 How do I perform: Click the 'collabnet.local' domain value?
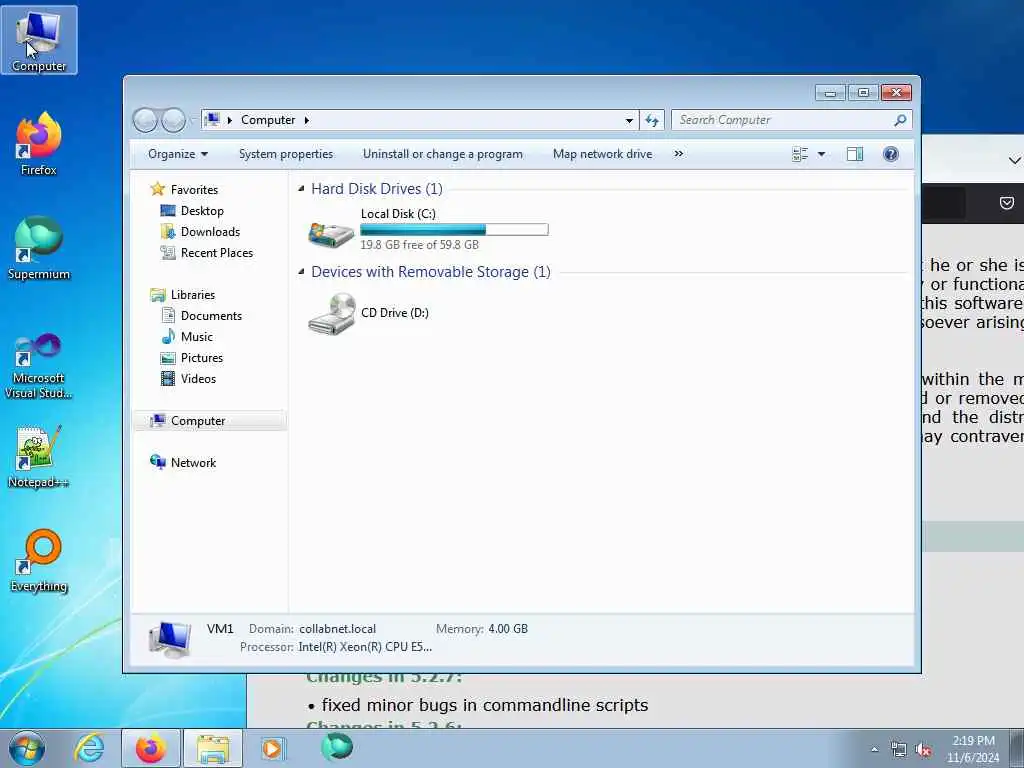click(x=338, y=629)
